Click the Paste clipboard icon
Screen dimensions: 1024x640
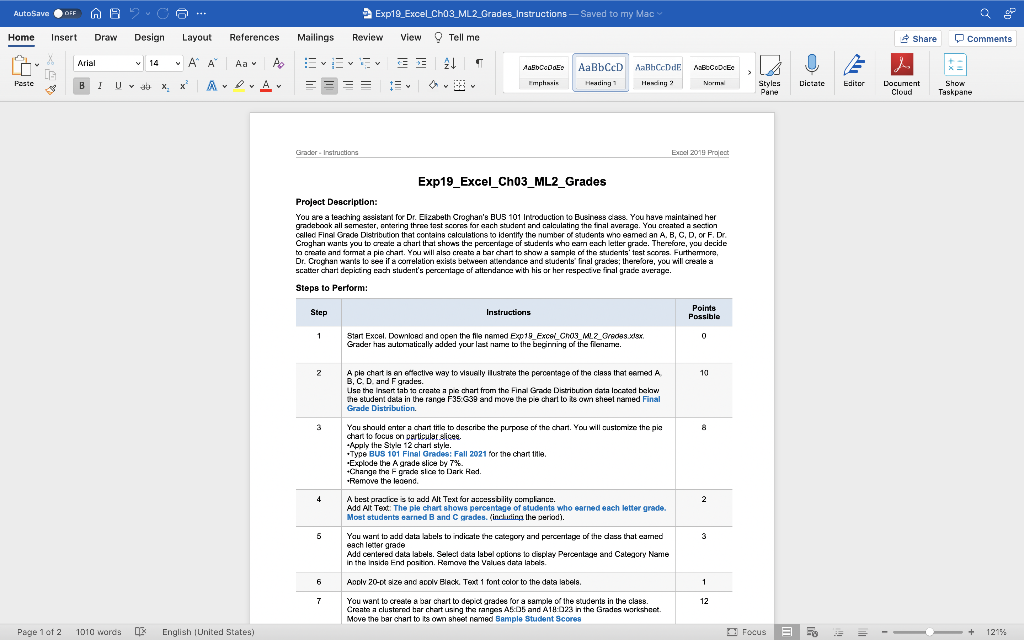(21, 66)
